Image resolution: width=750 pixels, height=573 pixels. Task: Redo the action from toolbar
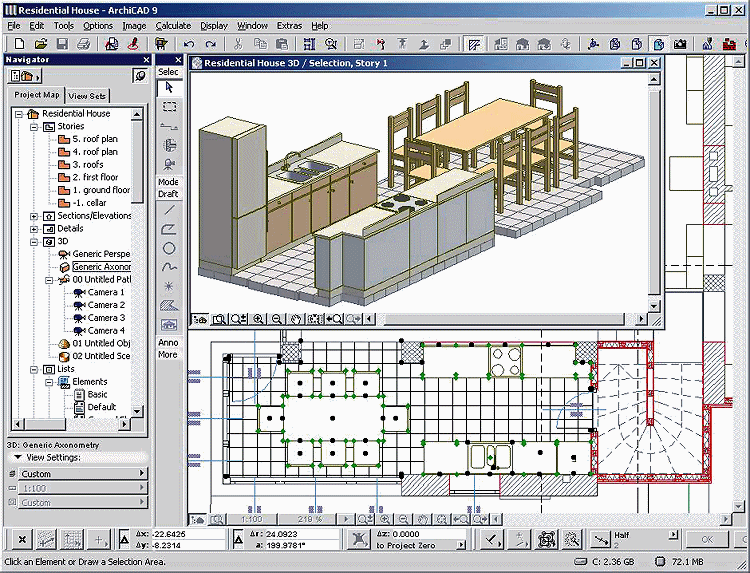pos(210,44)
